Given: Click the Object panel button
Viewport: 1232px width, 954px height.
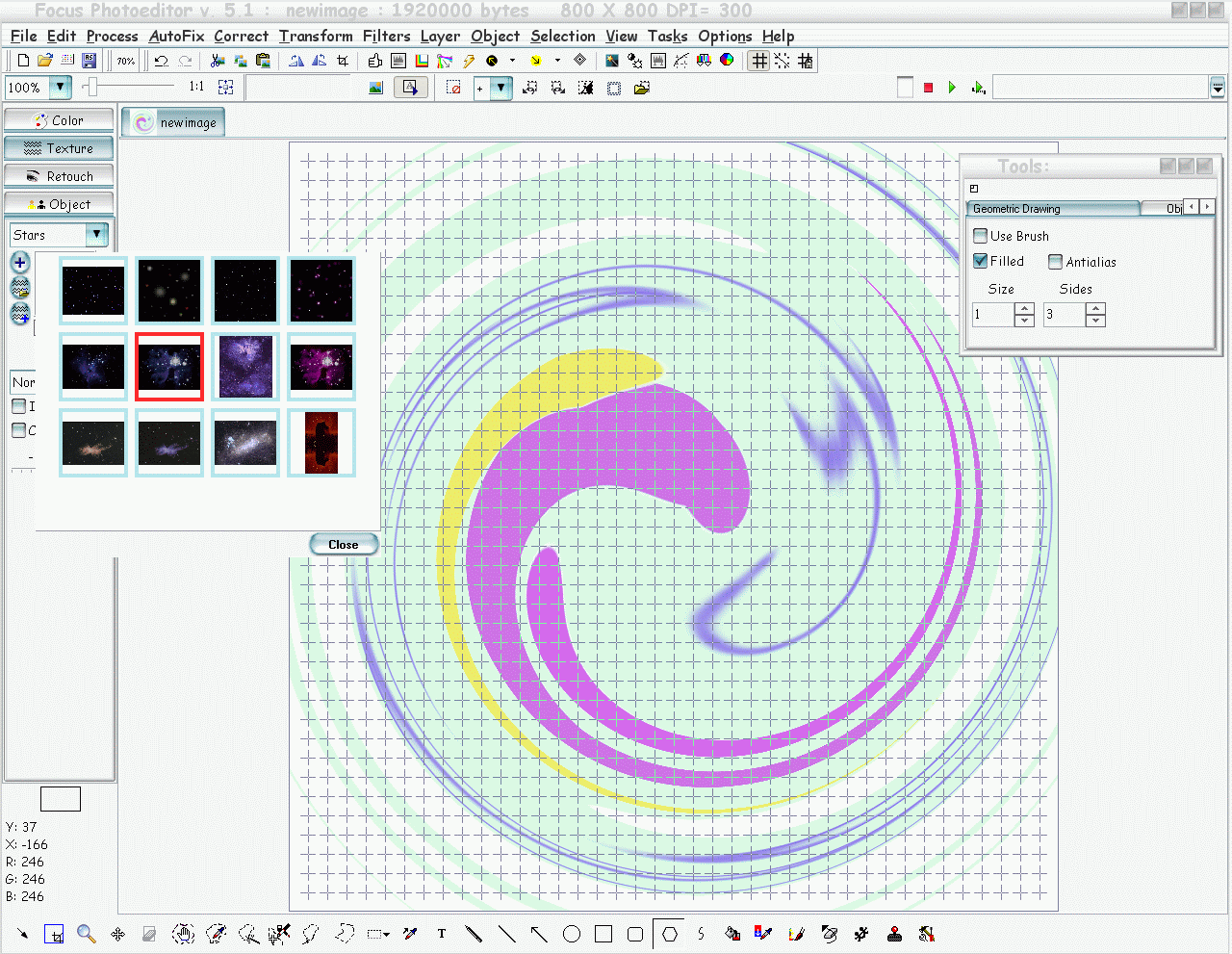Looking at the screenshot, I should click(x=59, y=204).
